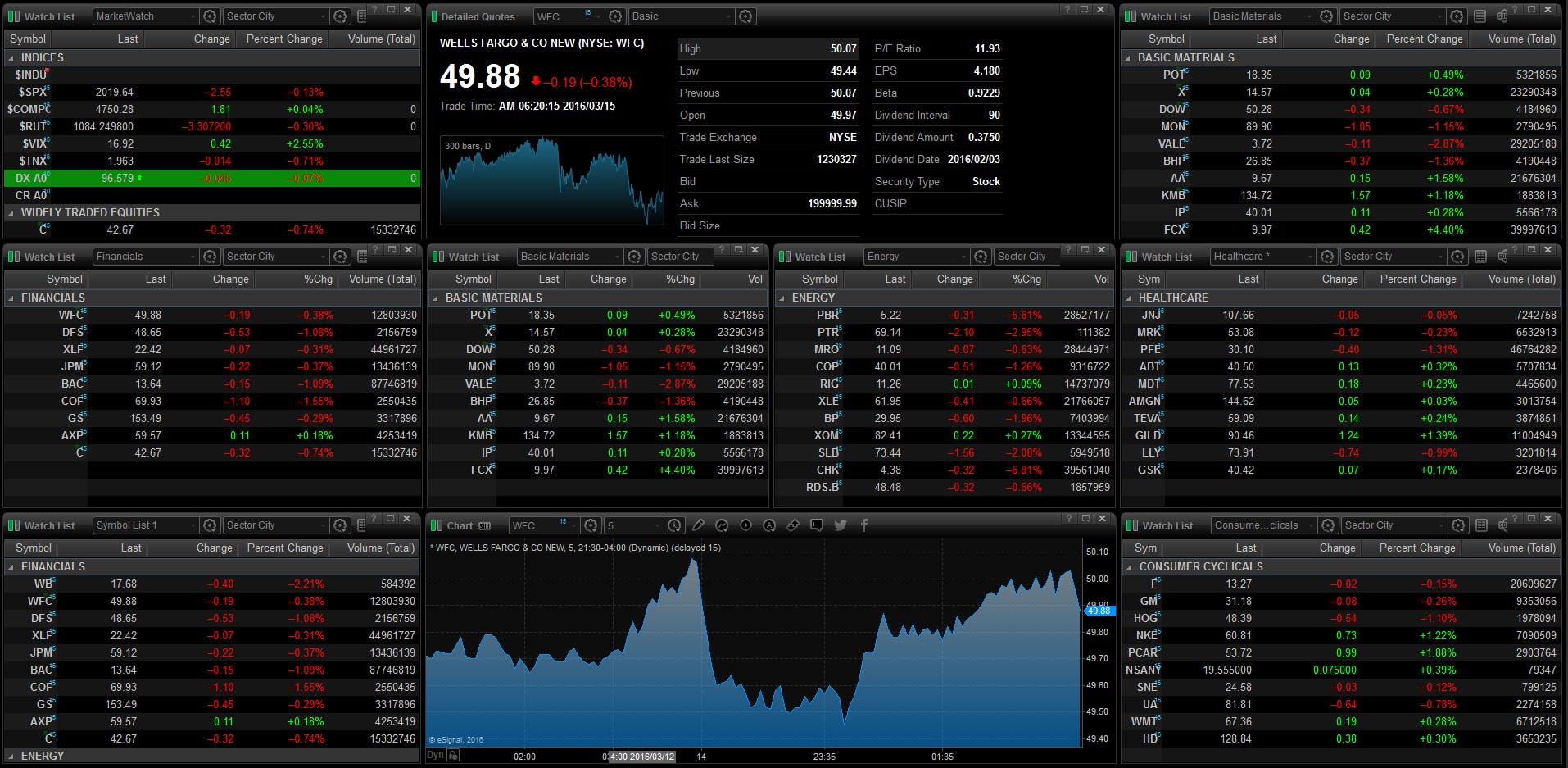This screenshot has height=768, width=1568.
Task: Select the PBR row in Energy list
Action: pos(945,316)
